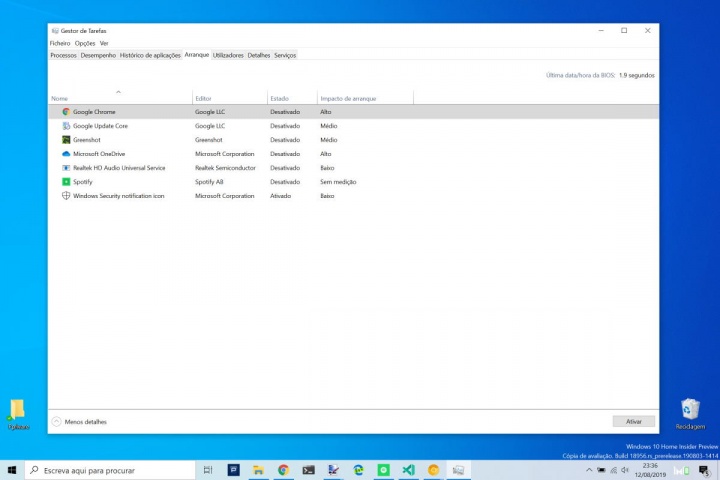
Task: Switch to the Utilizadores tab
Action: [228, 55]
